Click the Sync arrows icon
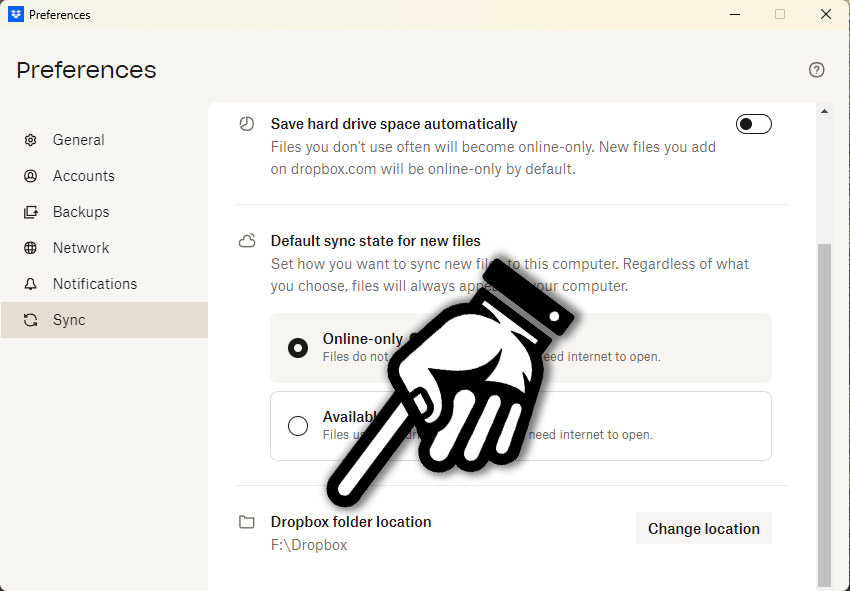850x591 pixels. pyautogui.click(x=31, y=320)
